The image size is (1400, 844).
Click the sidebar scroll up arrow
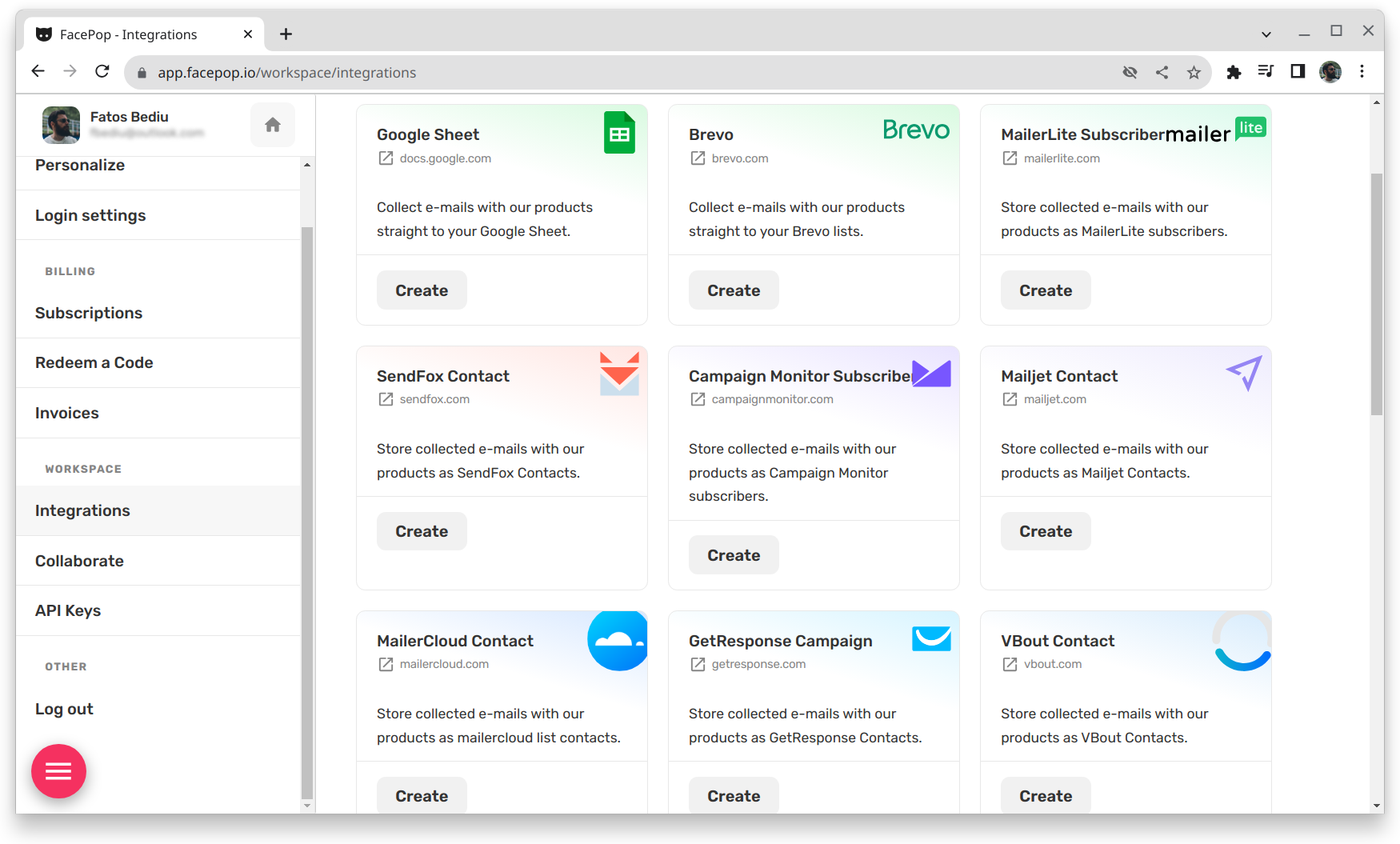[x=307, y=165]
